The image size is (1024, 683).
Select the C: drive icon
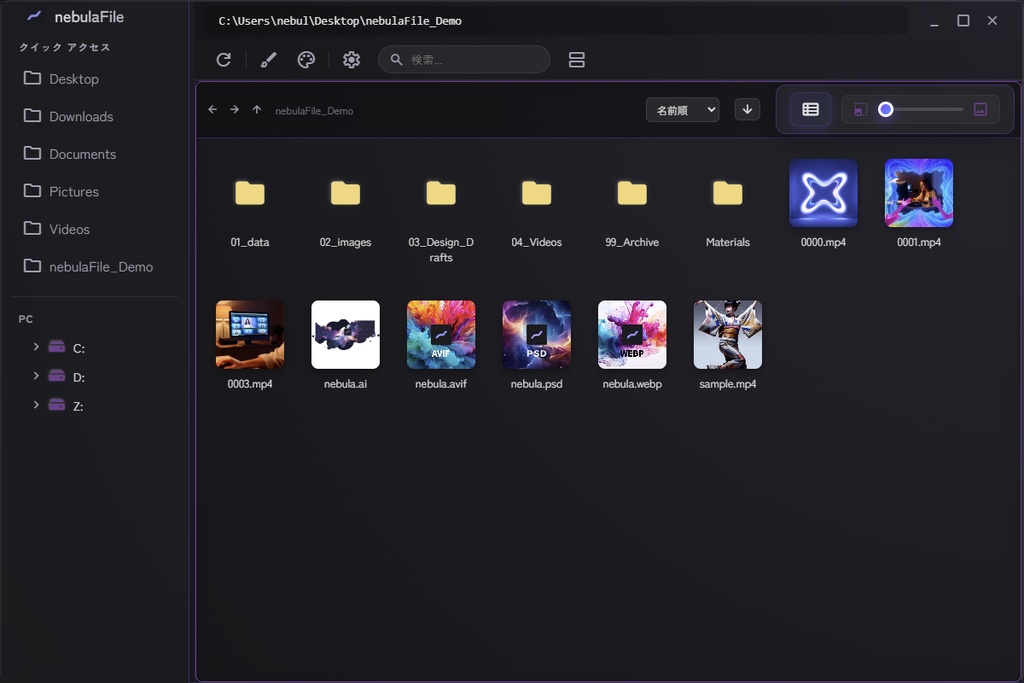(x=57, y=347)
